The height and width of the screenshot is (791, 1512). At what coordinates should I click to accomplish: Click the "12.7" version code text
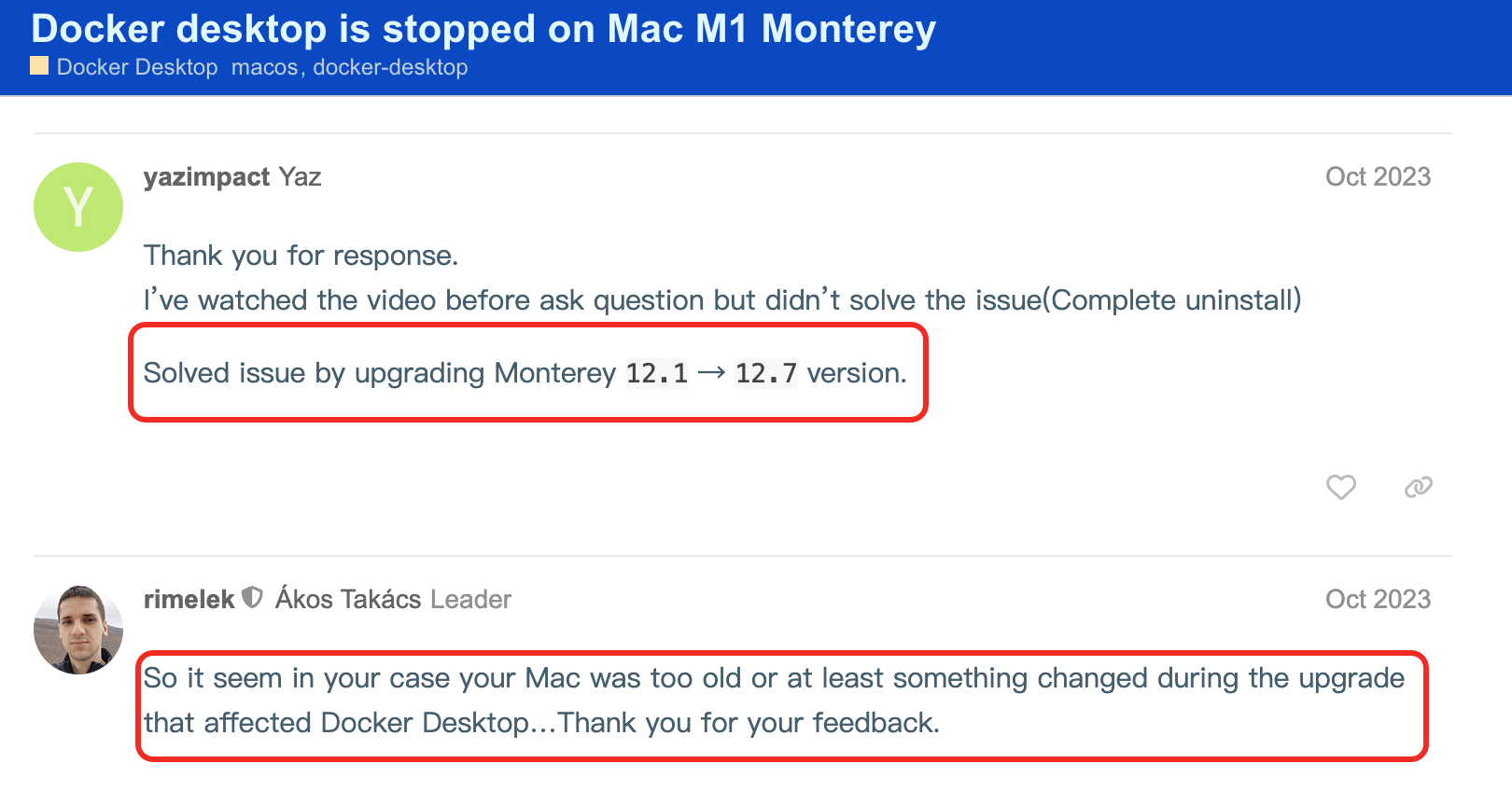click(x=765, y=373)
